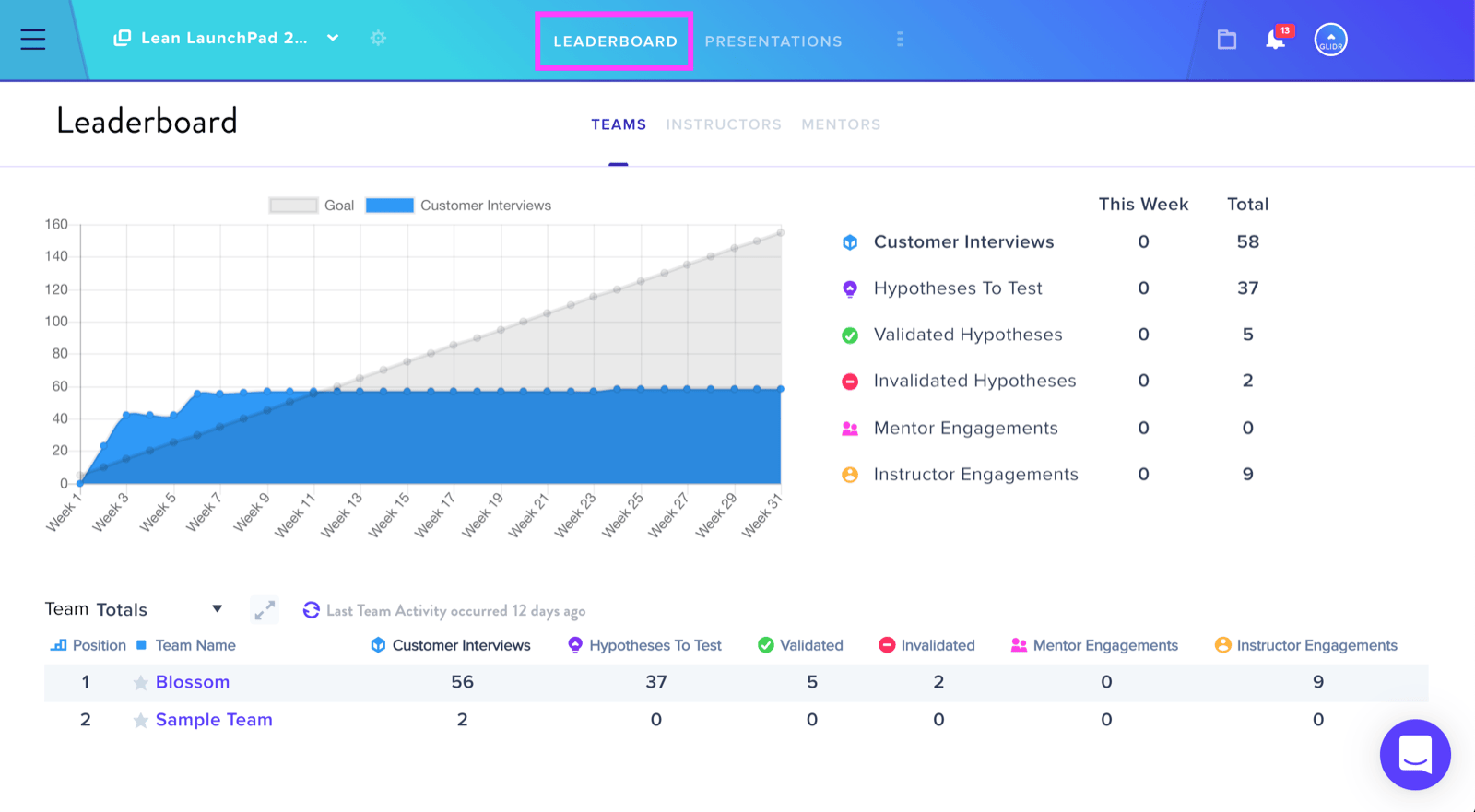This screenshot has height=812, width=1475.
Task: Toggle Goal series in chart legend
Action: click(312, 206)
